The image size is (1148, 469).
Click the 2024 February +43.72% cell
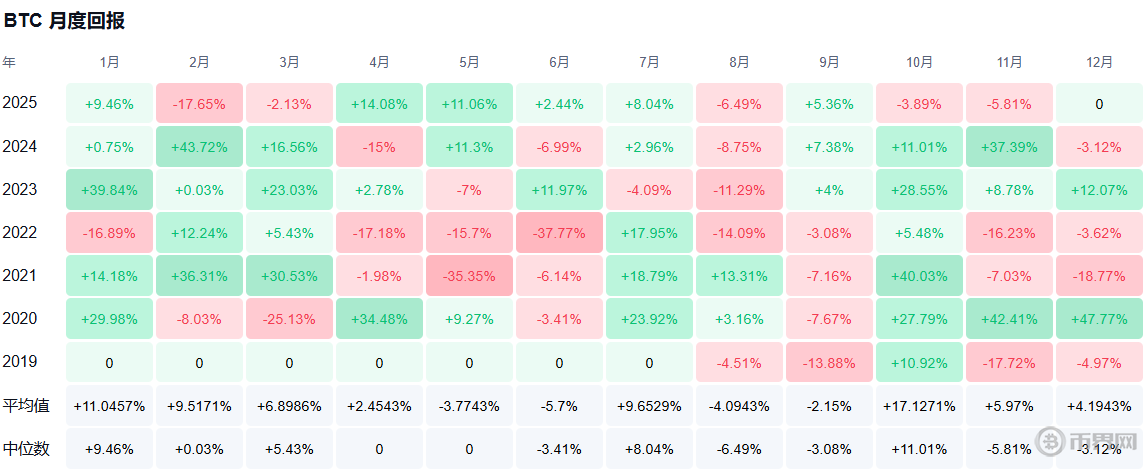[199, 147]
